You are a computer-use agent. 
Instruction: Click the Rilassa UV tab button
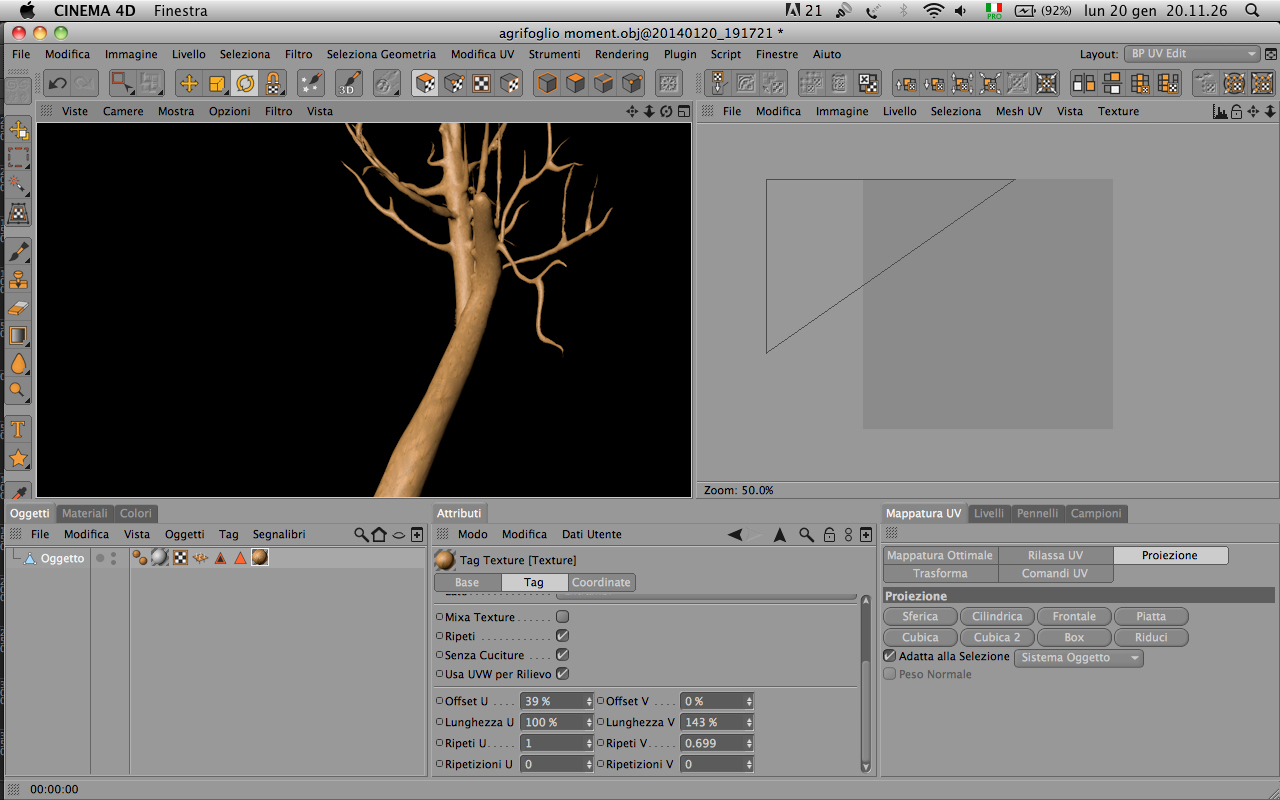(x=1055, y=555)
